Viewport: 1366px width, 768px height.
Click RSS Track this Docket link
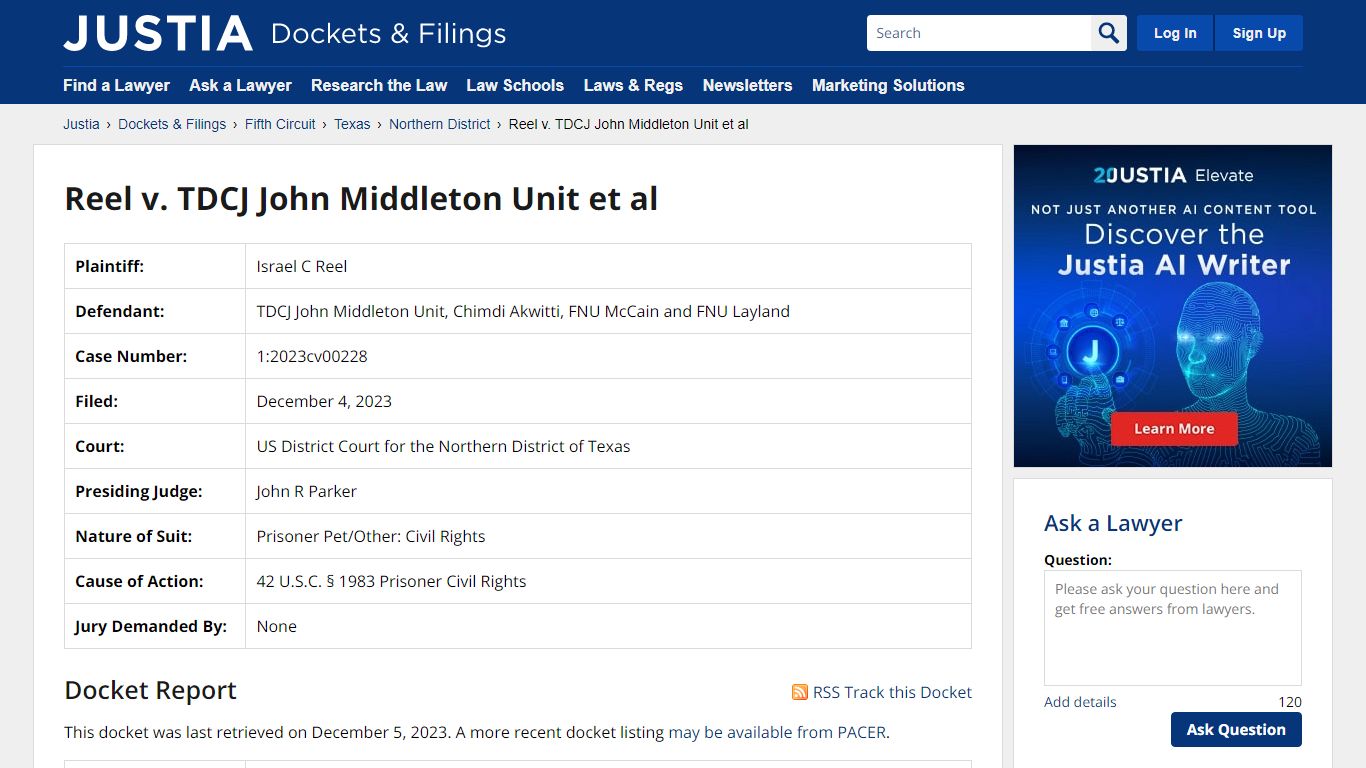(892, 692)
